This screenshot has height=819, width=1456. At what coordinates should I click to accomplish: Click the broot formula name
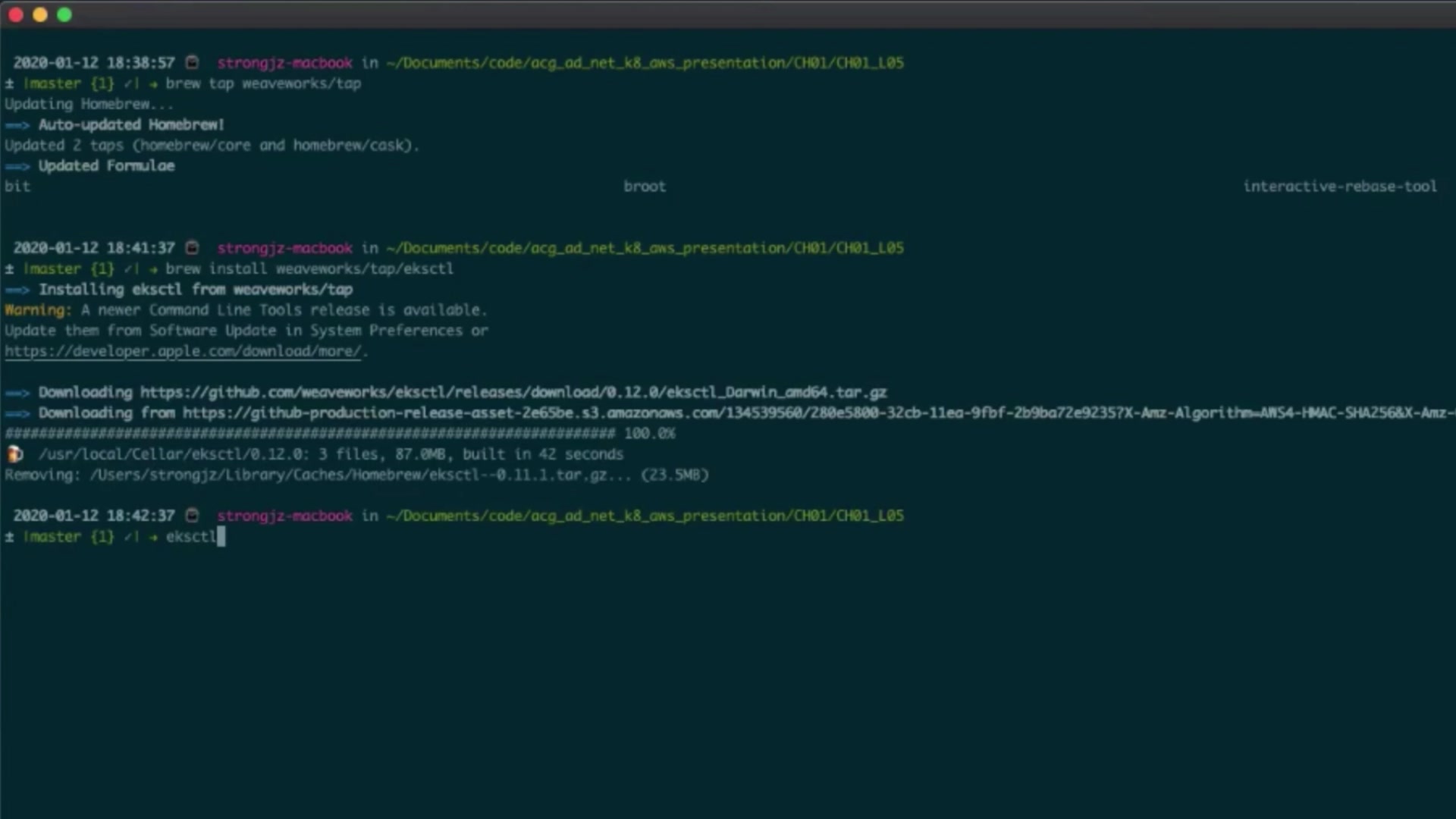tap(645, 187)
